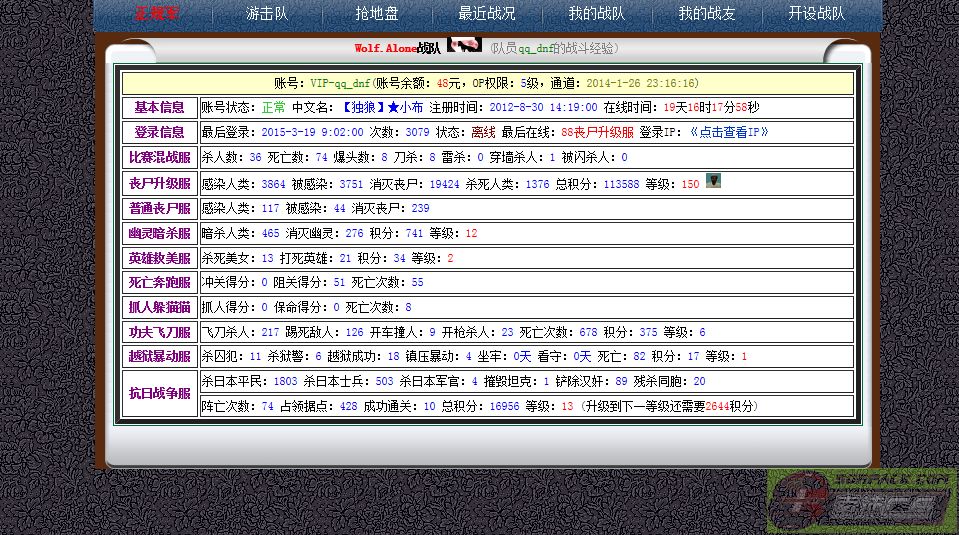Click the 消灭丧尸 value 19424

tap(445, 184)
